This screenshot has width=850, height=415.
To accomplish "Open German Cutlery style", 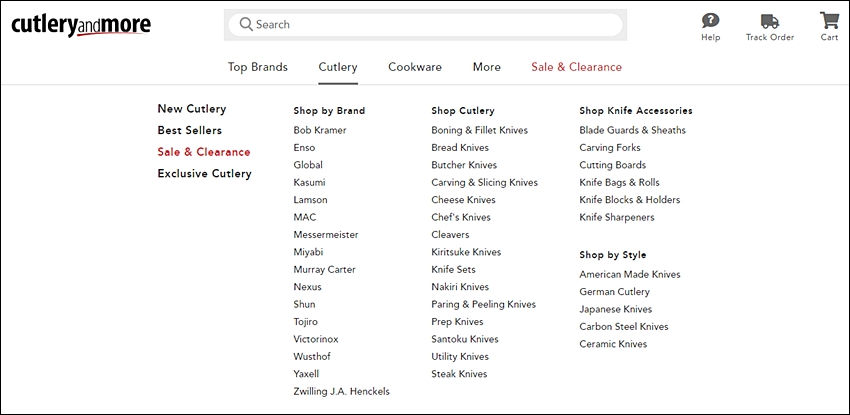I will (x=614, y=291).
